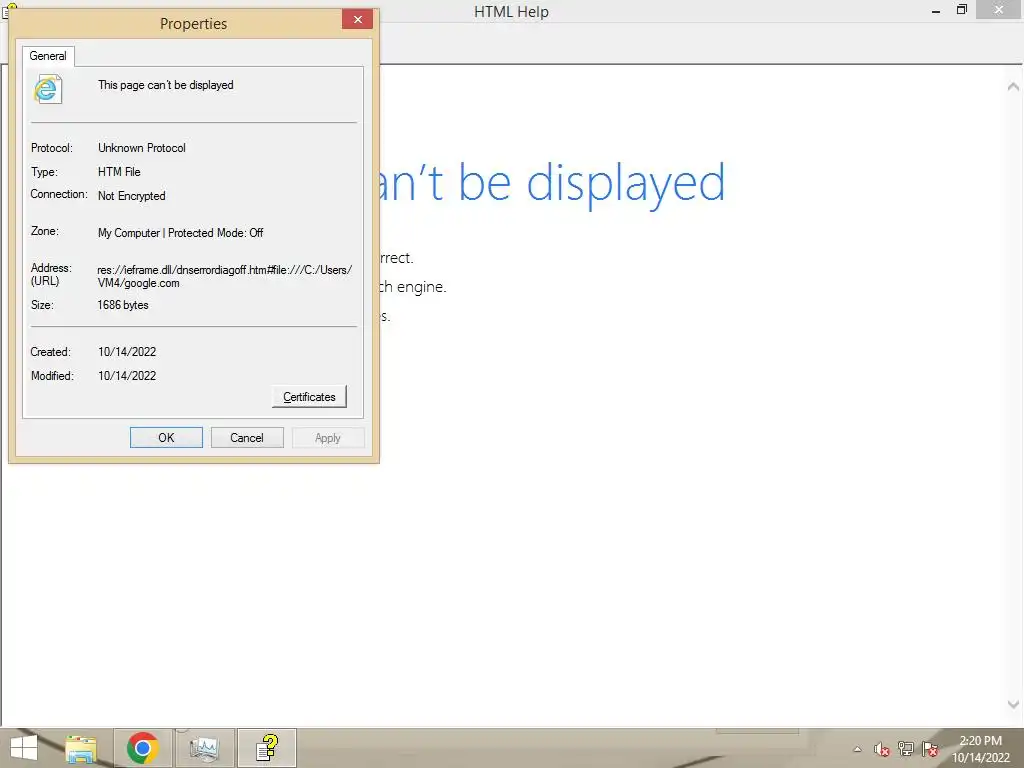The width and height of the screenshot is (1024, 768).
Task: Click the 'Not Encrypted' connection value
Action: tap(131, 196)
